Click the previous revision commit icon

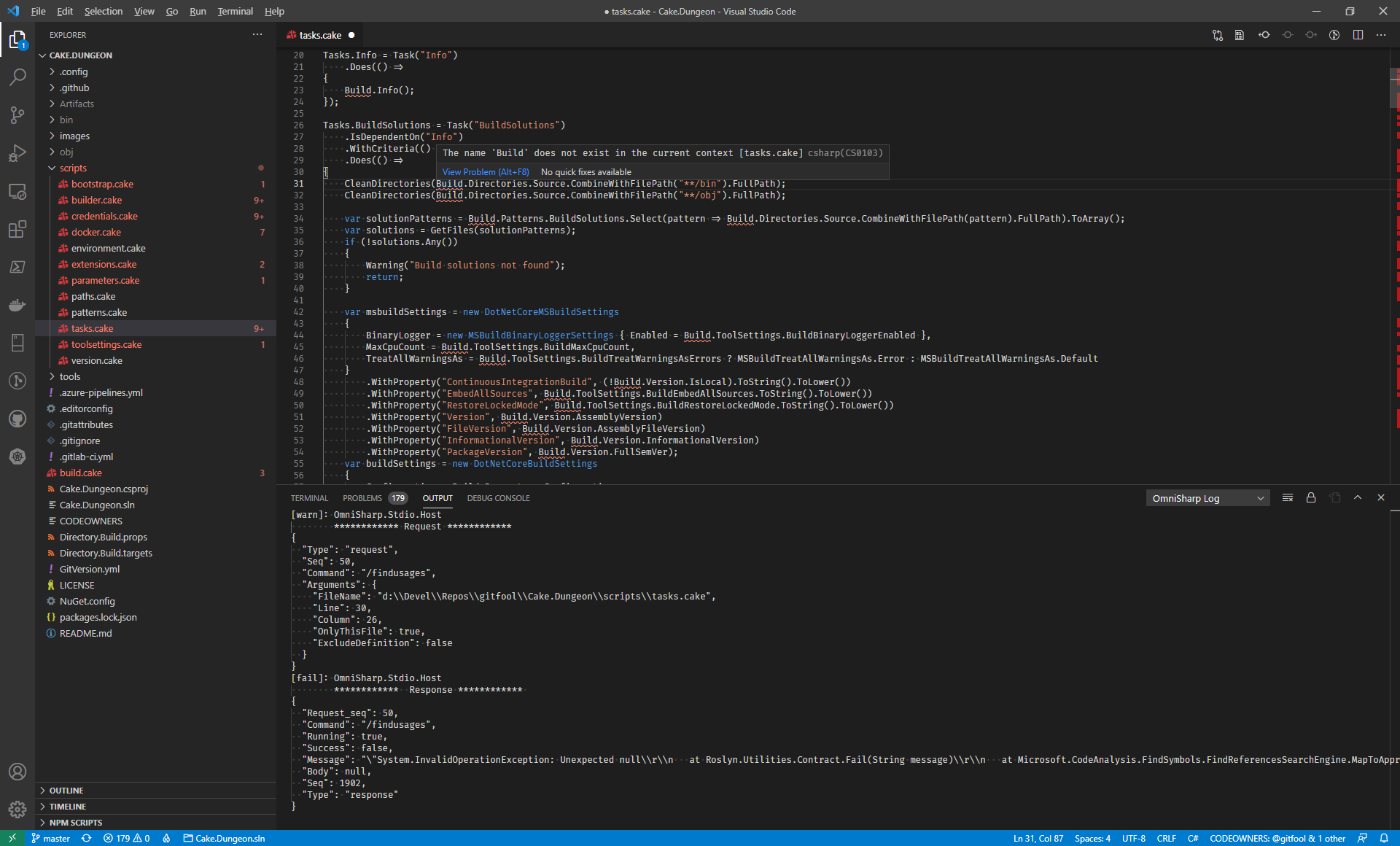pos(1264,35)
